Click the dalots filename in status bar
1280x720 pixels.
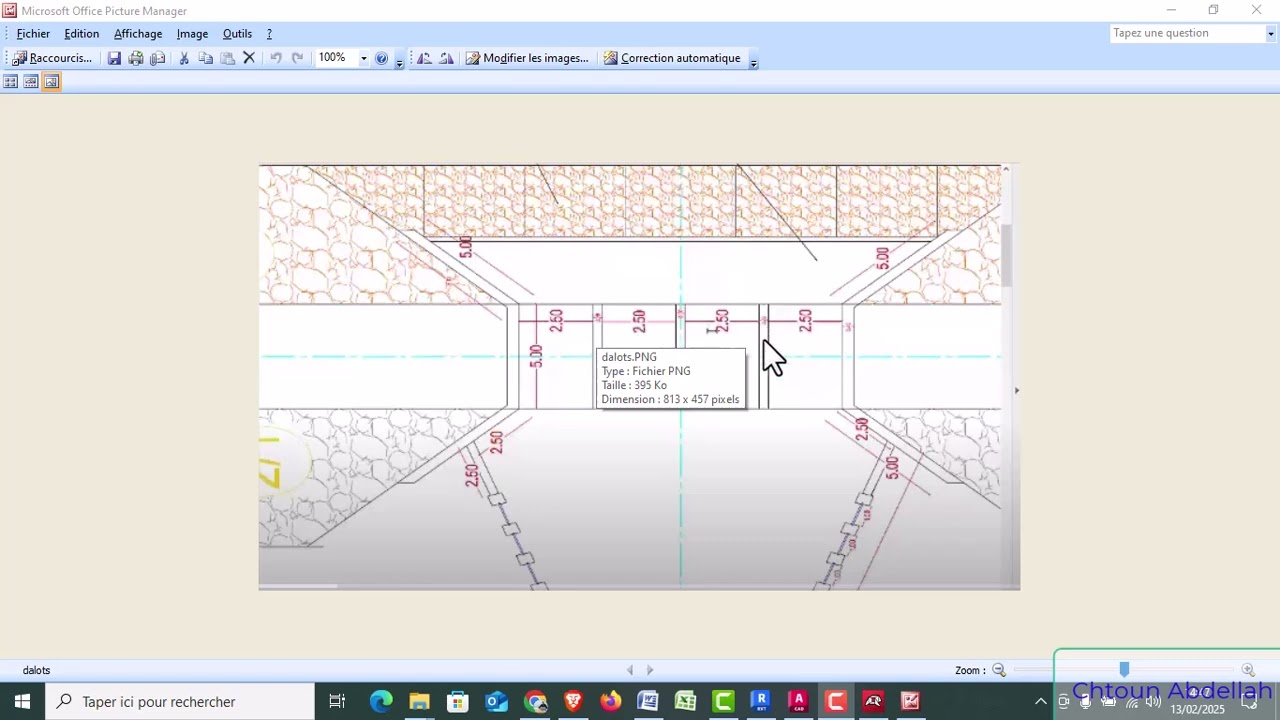[36, 670]
